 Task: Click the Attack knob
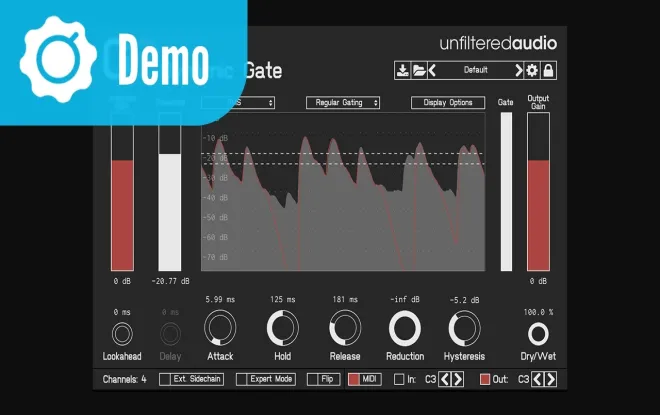pyautogui.click(x=220, y=328)
